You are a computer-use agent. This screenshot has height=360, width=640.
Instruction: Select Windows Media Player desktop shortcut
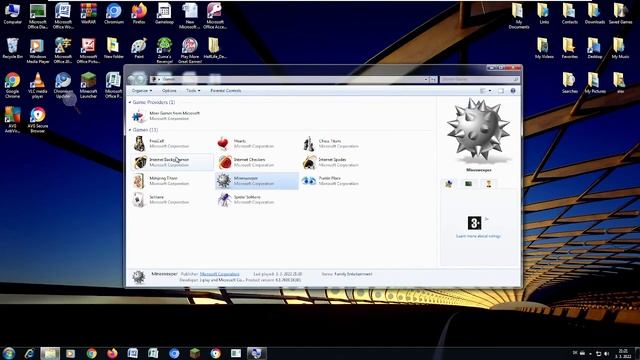click(38, 51)
